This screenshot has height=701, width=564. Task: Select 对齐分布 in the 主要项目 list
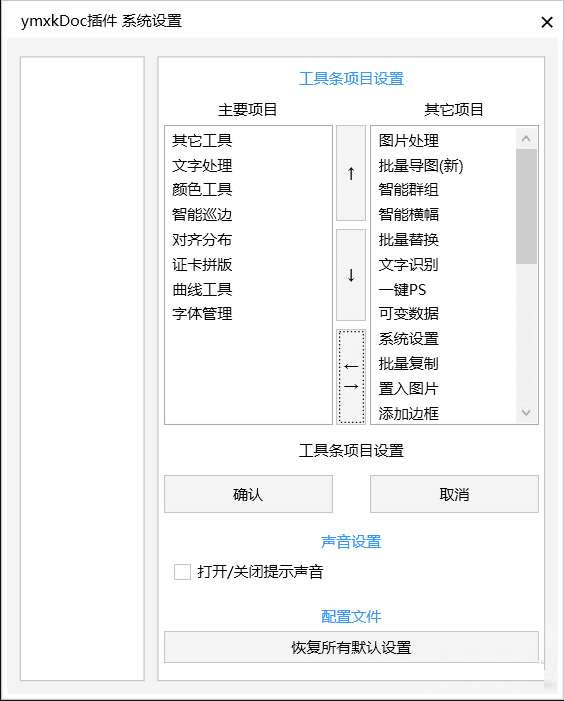(x=202, y=240)
